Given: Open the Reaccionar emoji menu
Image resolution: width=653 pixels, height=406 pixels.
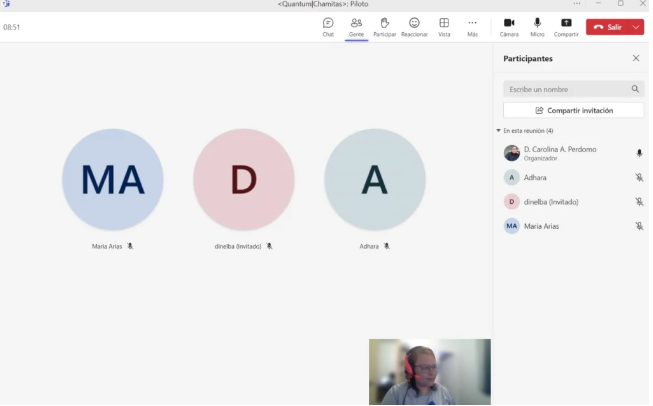Looking at the screenshot, I should pos(414,26).
